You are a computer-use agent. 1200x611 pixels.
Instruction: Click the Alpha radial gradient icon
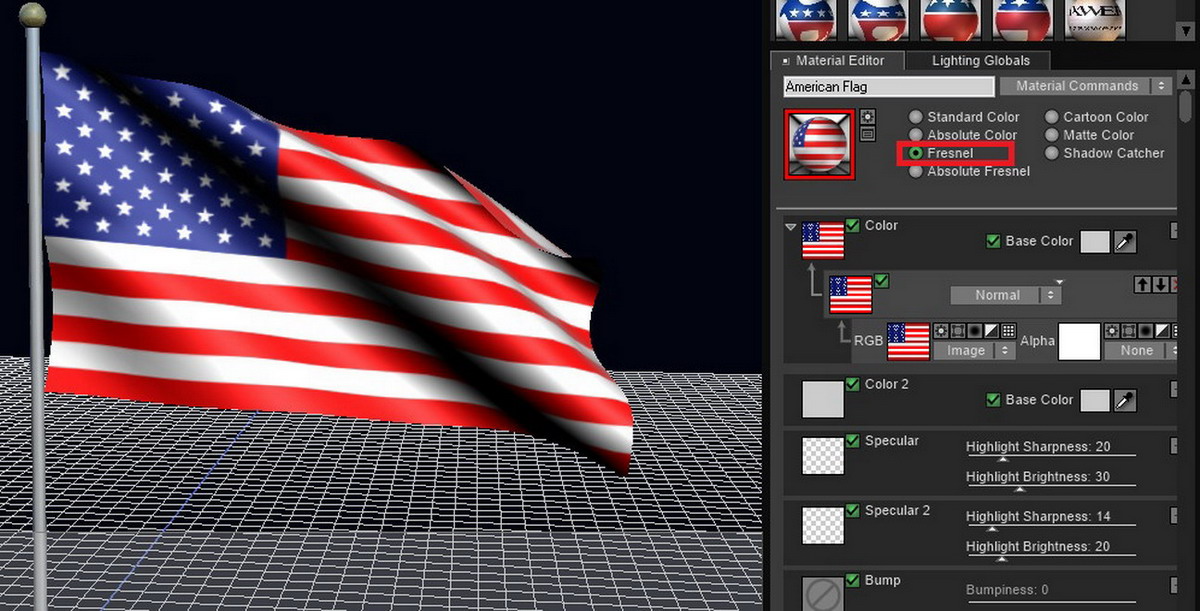point(1145,331)
